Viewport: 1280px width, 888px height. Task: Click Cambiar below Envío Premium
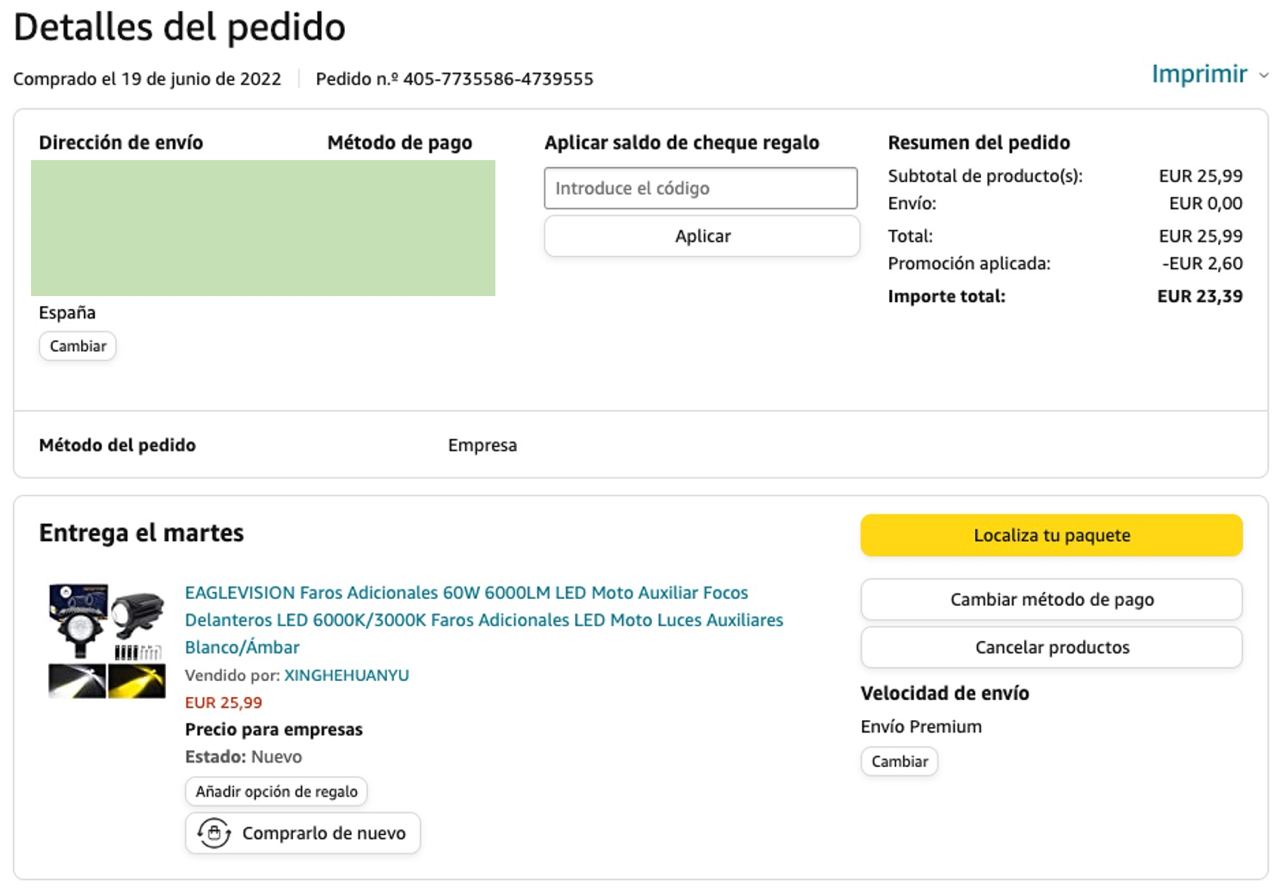(x=899, y=761)
